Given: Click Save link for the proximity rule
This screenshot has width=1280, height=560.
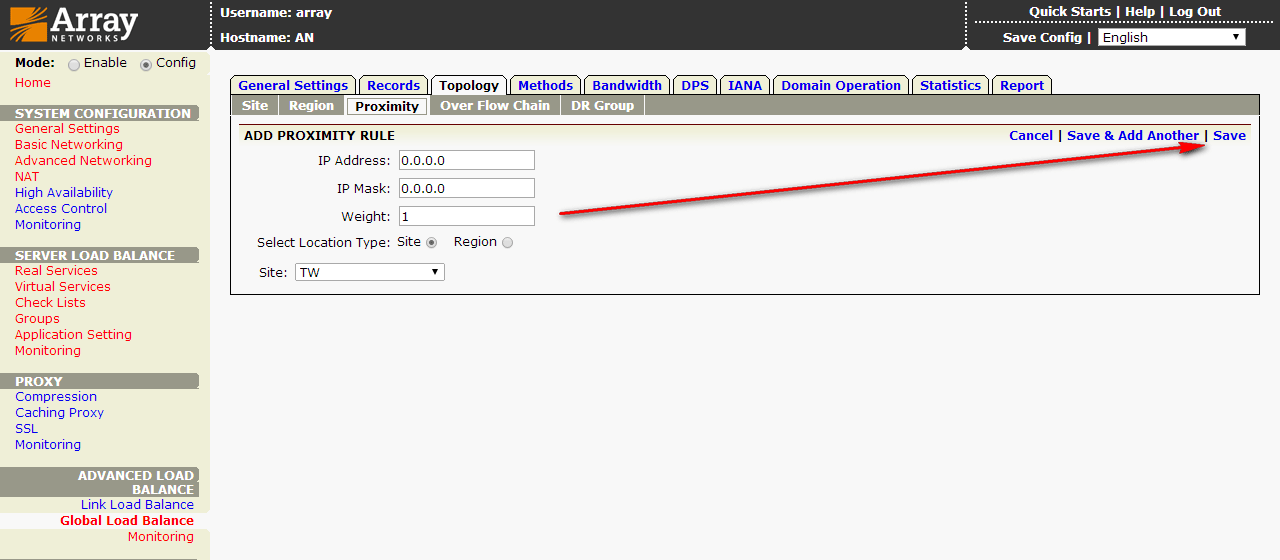Looking at the screenshot, I should [1230, 135].
